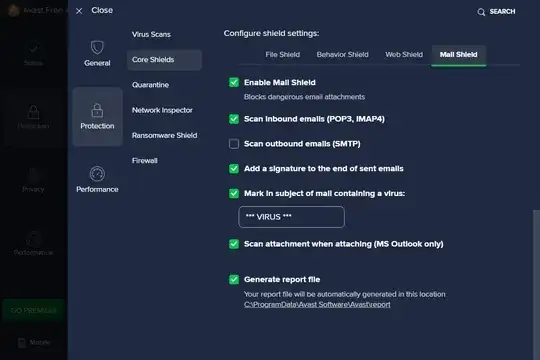Click the GO PREMIUM button

point(34,310)
